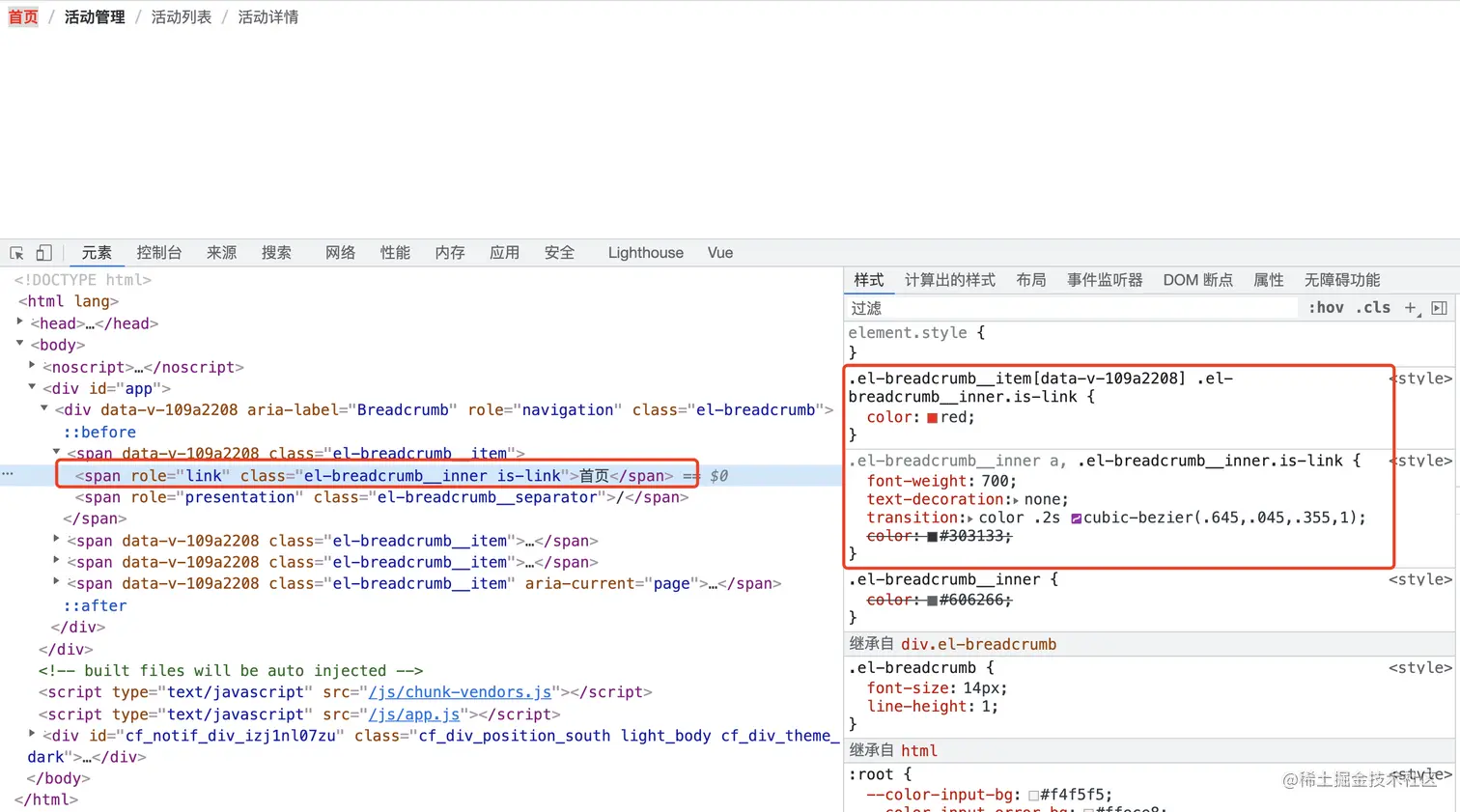Select the span role="link" 首页 node
Viewport: 1460px width, 812px height.
[375, 476]
